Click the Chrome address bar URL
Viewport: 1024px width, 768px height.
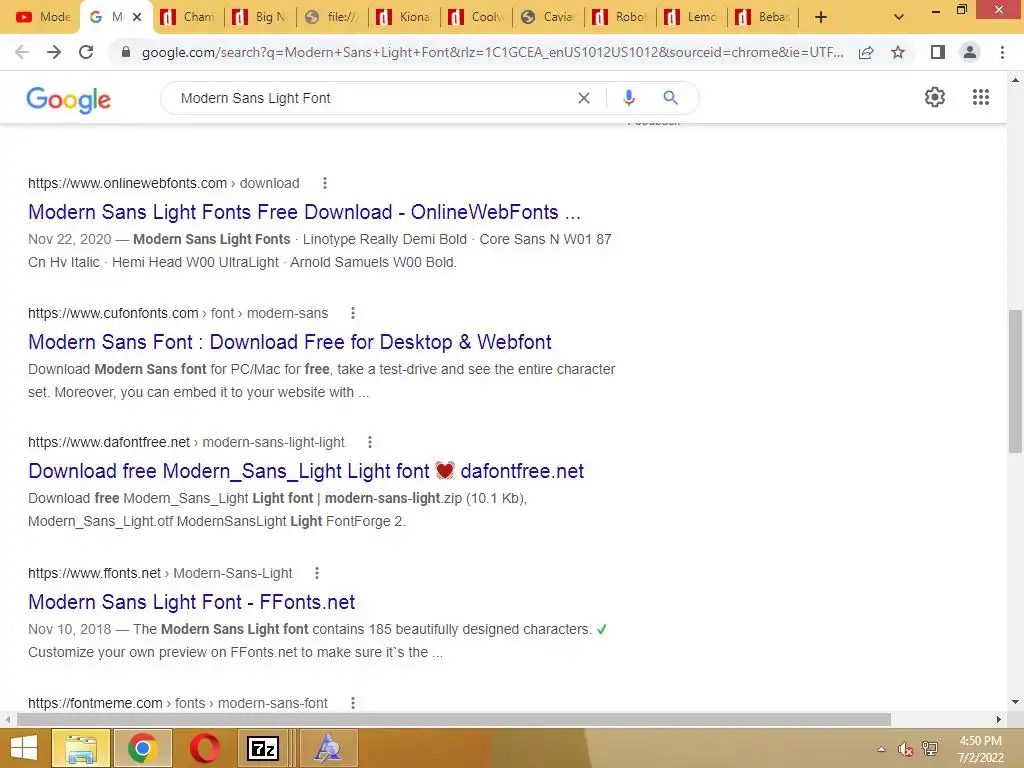pyautogui.click(x=492, y=52)
